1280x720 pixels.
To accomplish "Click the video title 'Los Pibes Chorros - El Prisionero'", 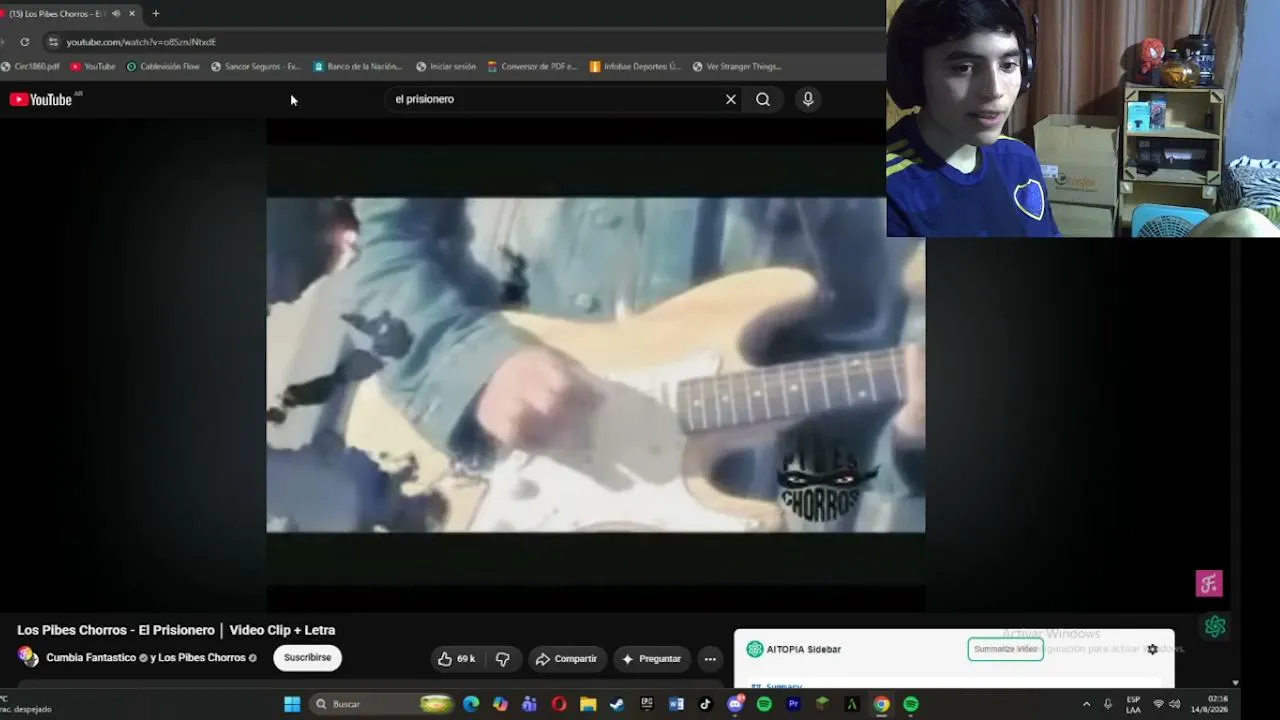I will point(176,630).
